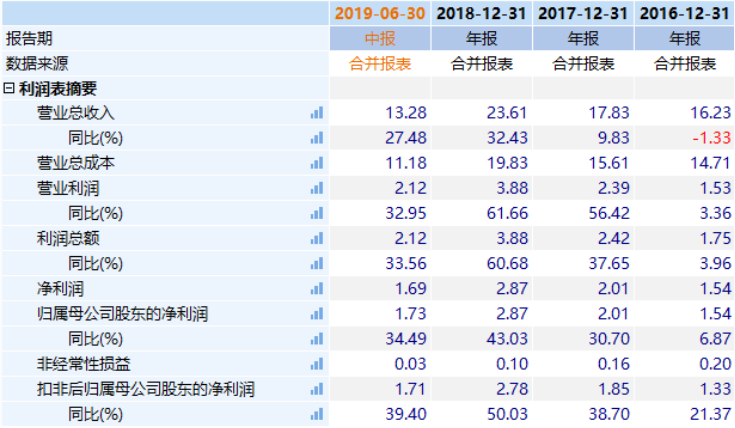Screen dimensions: 735x428
Task: Open chart icon for 扣非后归属母公司股东的净利润 row
Action: click(317, 389)
